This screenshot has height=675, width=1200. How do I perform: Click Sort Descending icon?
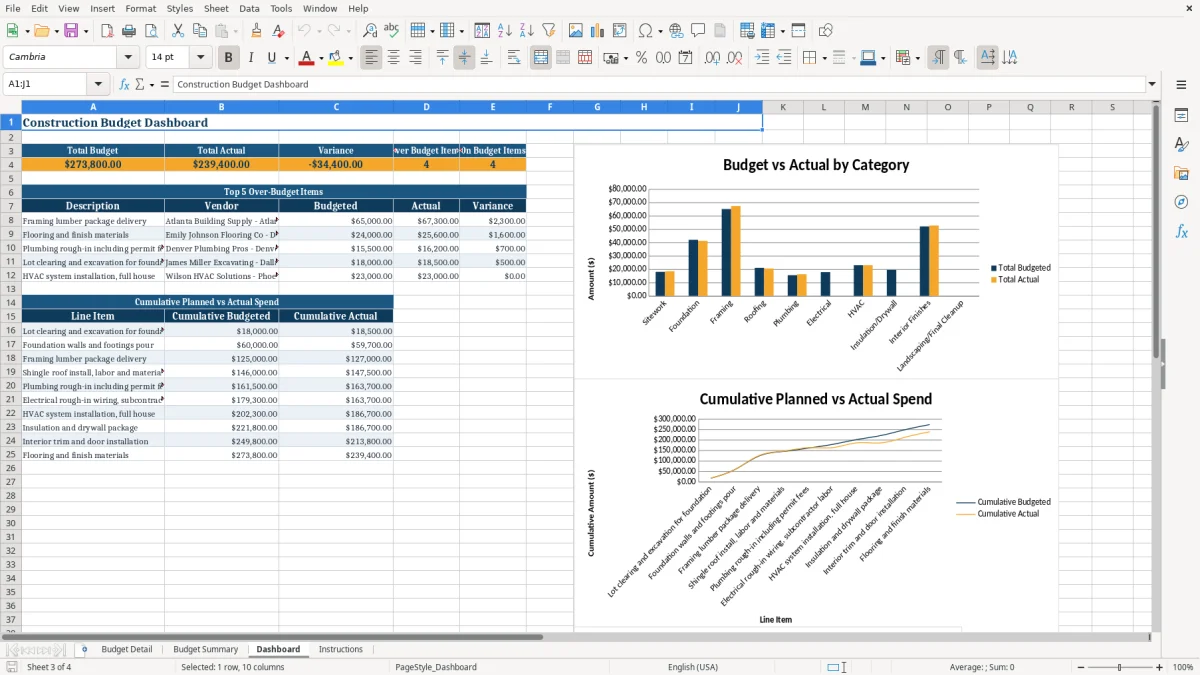coord(527,31)
